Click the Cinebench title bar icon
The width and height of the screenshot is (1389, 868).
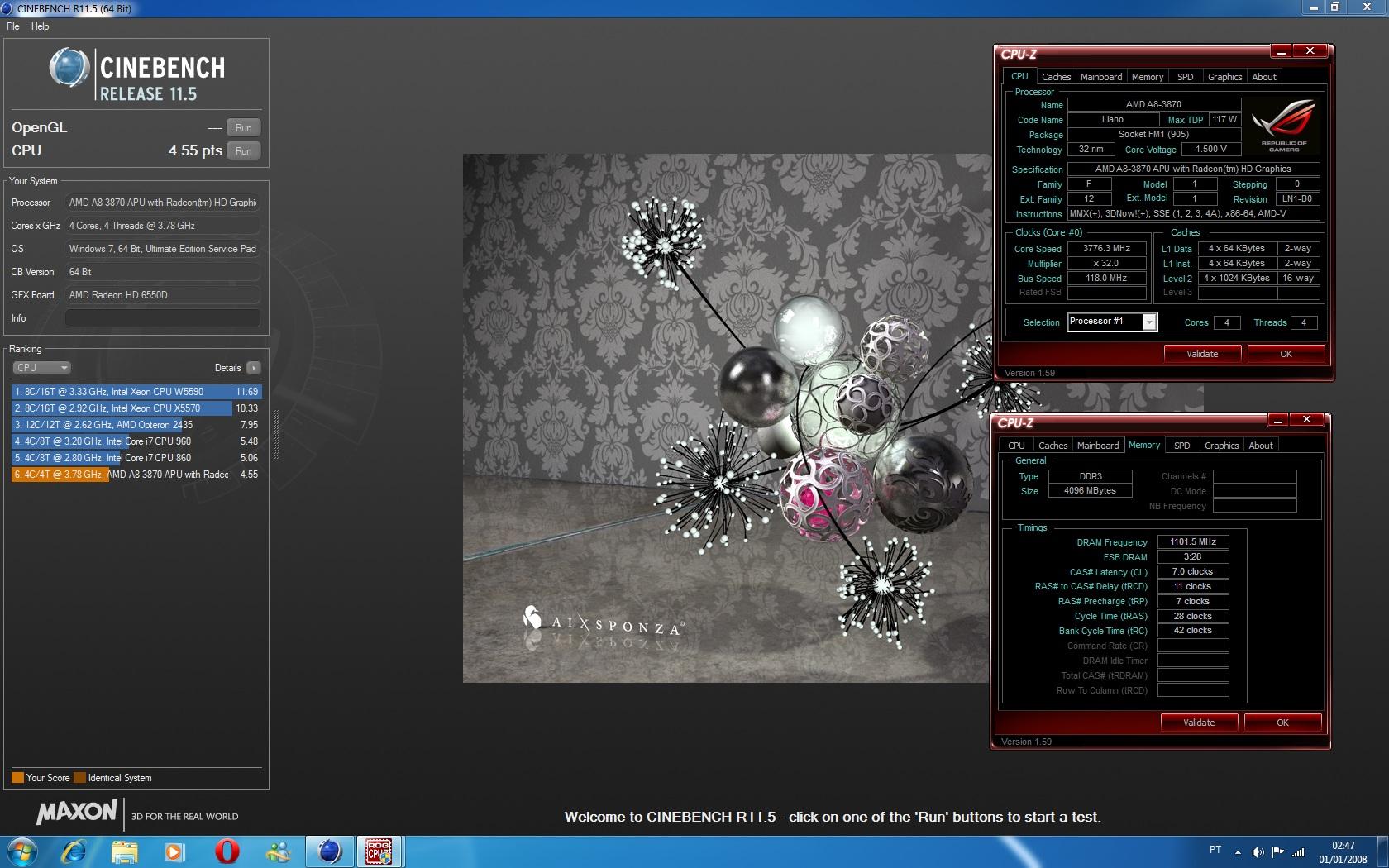pos(7,8)
